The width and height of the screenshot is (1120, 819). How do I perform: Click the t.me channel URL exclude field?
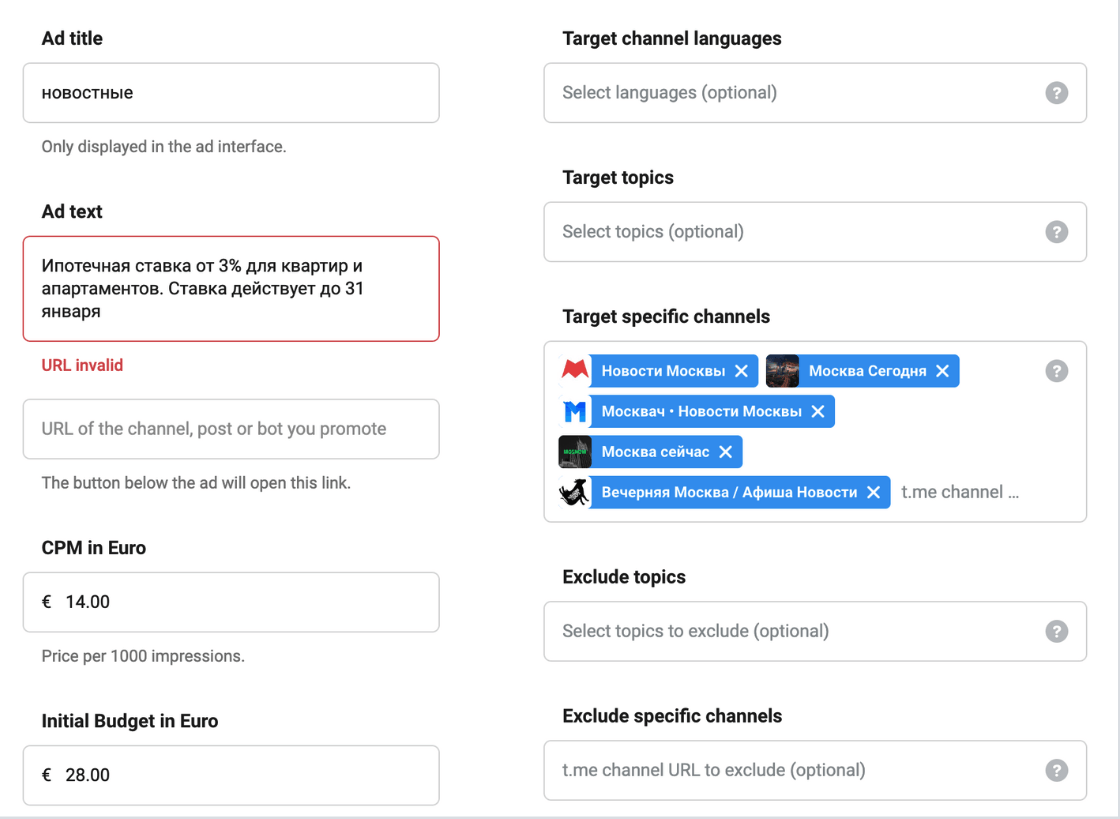tap(790, 770)
